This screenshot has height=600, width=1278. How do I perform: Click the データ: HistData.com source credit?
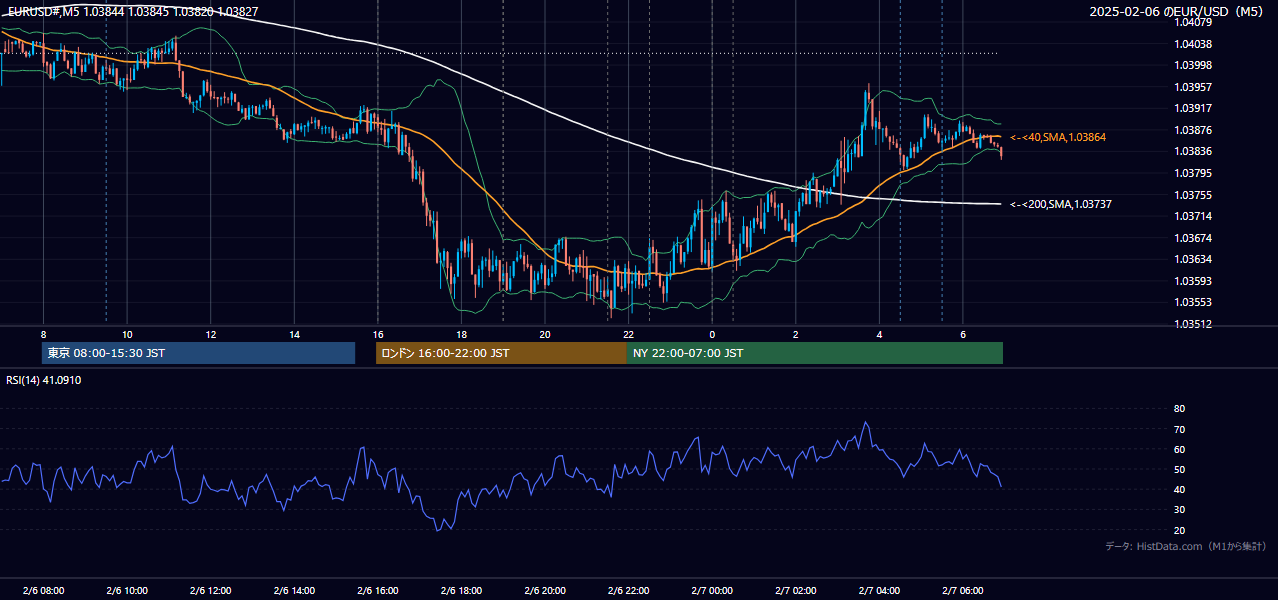click(x=1186, y=546)
